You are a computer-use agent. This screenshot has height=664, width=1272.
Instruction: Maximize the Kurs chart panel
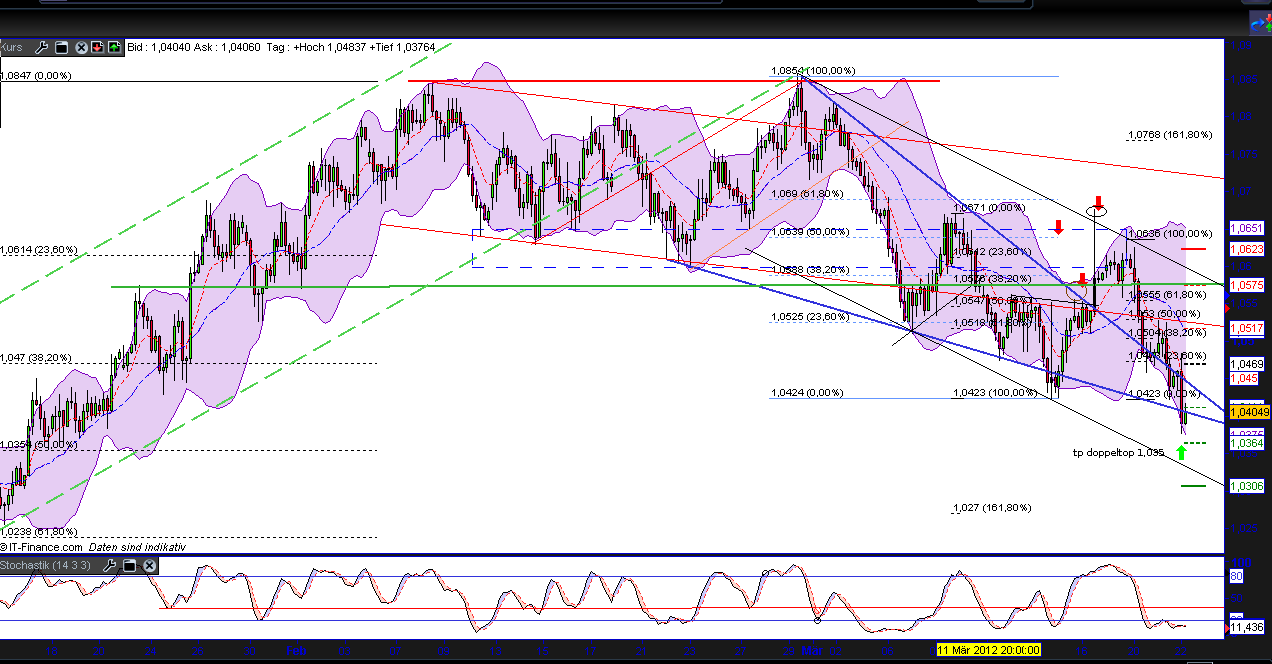click(61, 47)
